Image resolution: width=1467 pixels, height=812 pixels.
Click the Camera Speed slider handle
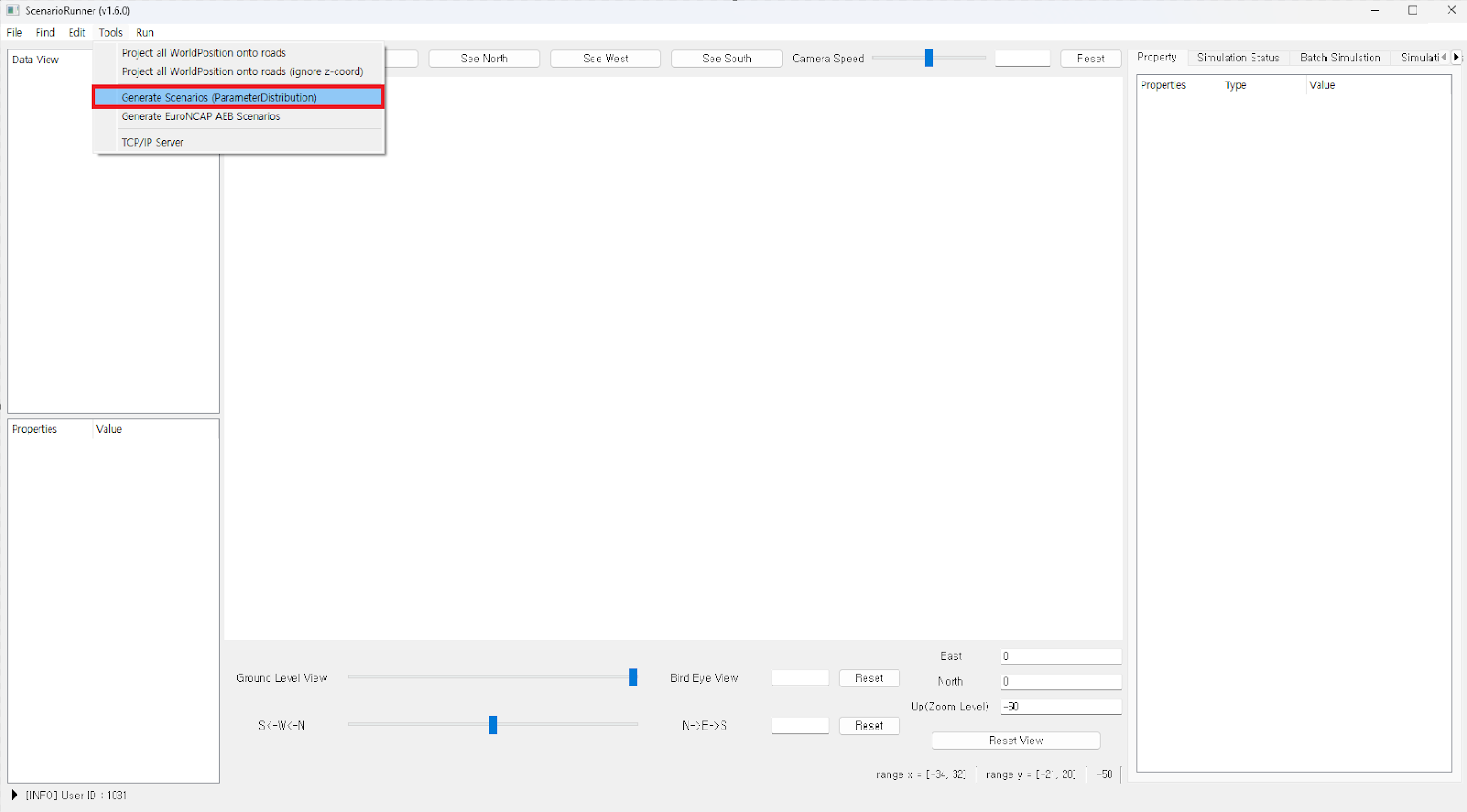pos(929,59)
